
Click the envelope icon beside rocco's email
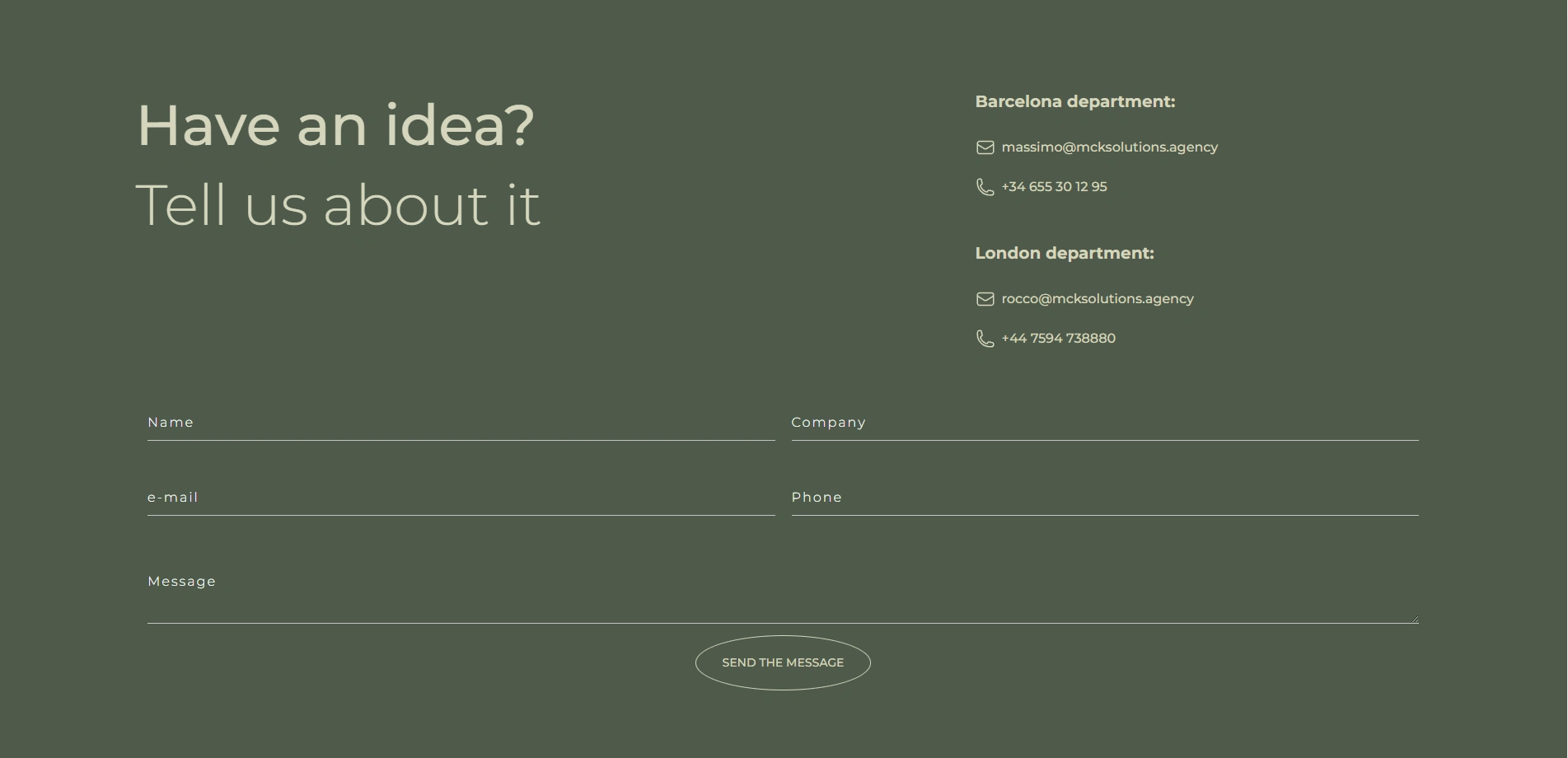click(x=985, y=299)
